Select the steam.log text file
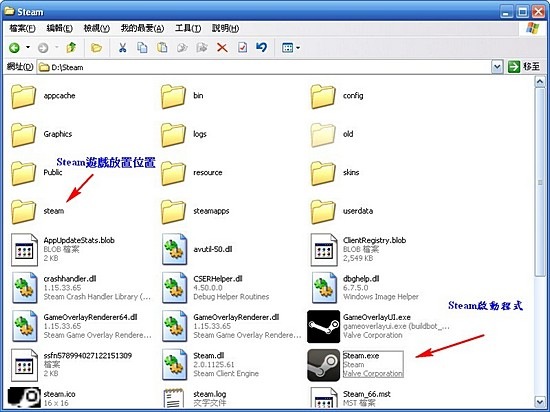The image size is (550, 412). (x=195, y=398)
